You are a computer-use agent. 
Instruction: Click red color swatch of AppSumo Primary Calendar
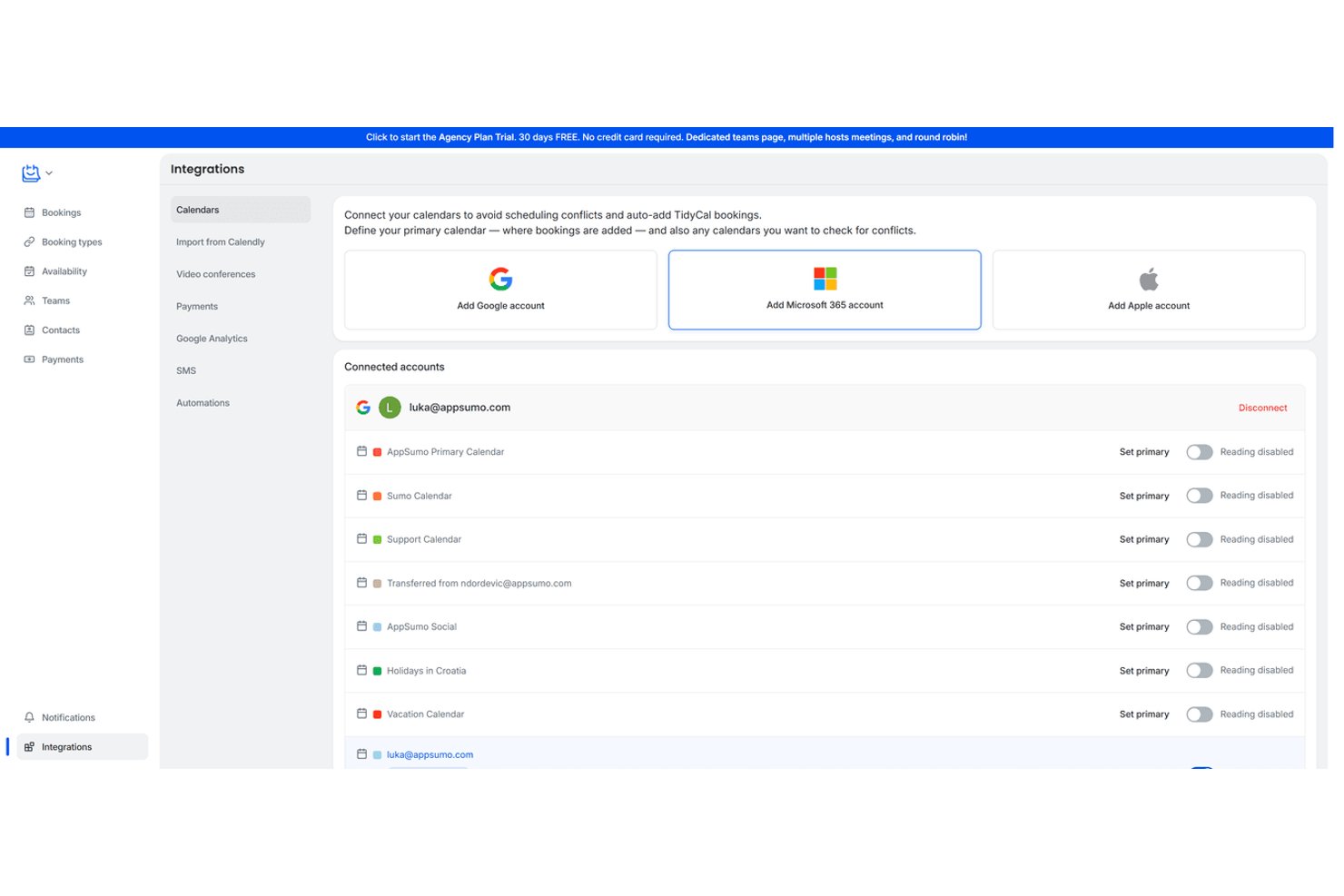tap(377, 452)
